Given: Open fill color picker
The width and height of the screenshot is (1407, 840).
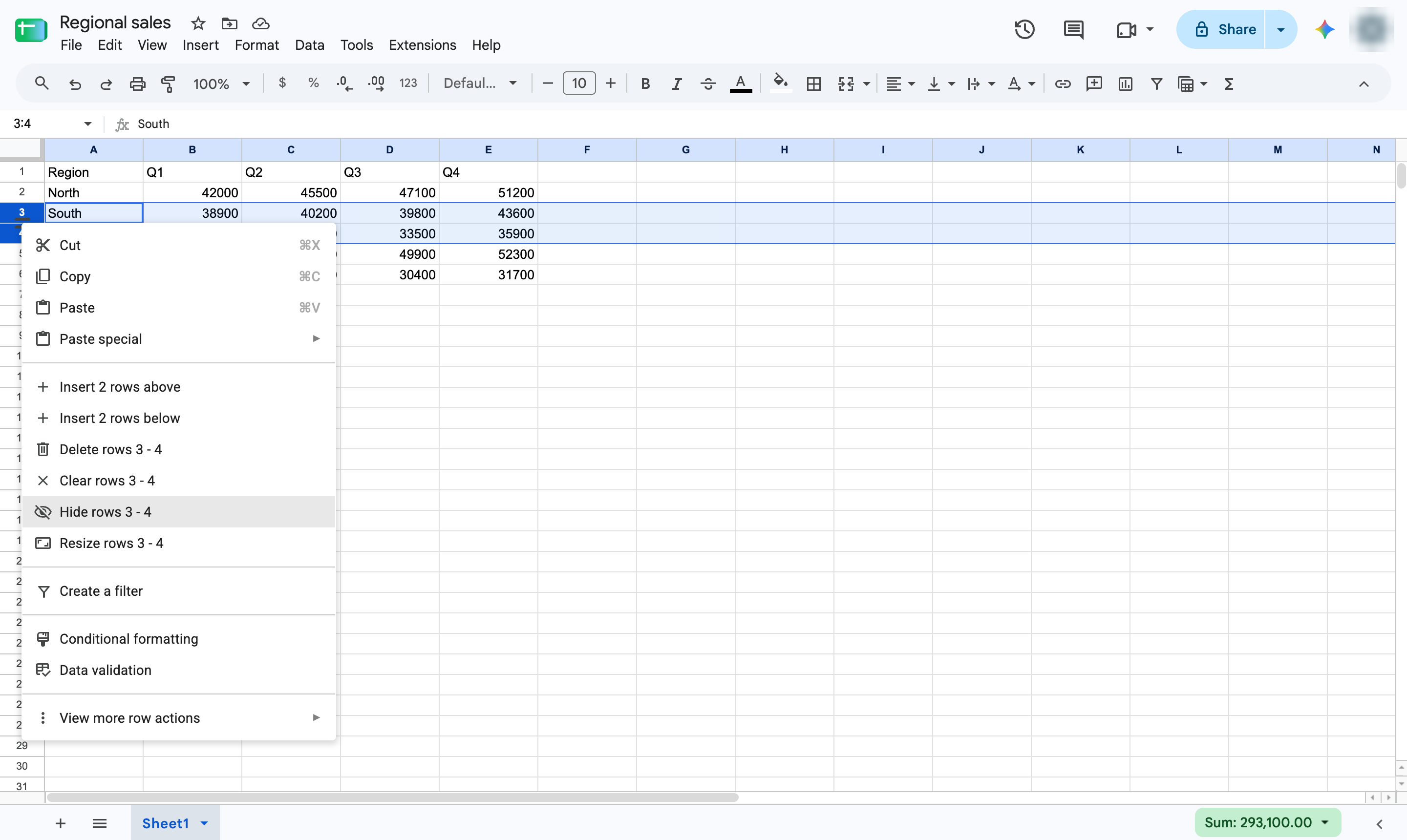Looking at the screenshot, I should (781, 84).
